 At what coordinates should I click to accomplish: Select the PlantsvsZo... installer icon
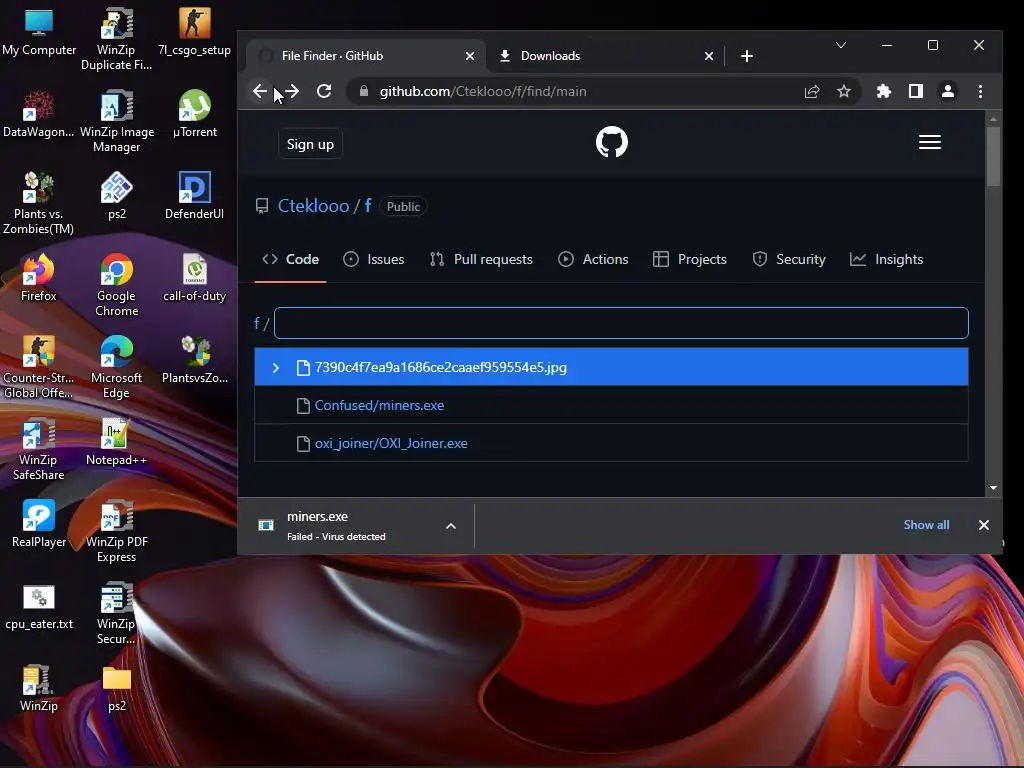coord(195,360)
